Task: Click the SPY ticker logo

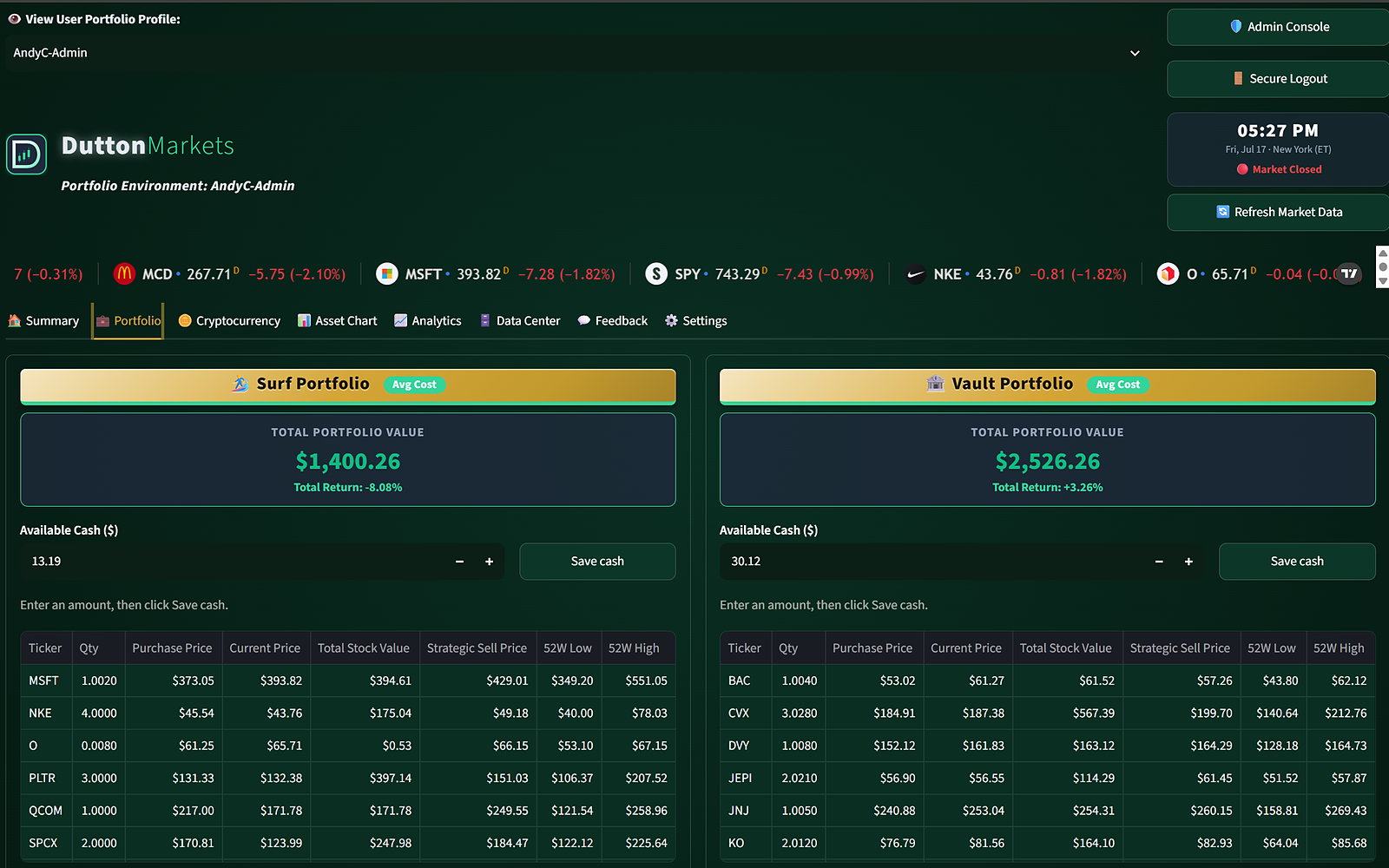Action: click(x=656, y=274)
